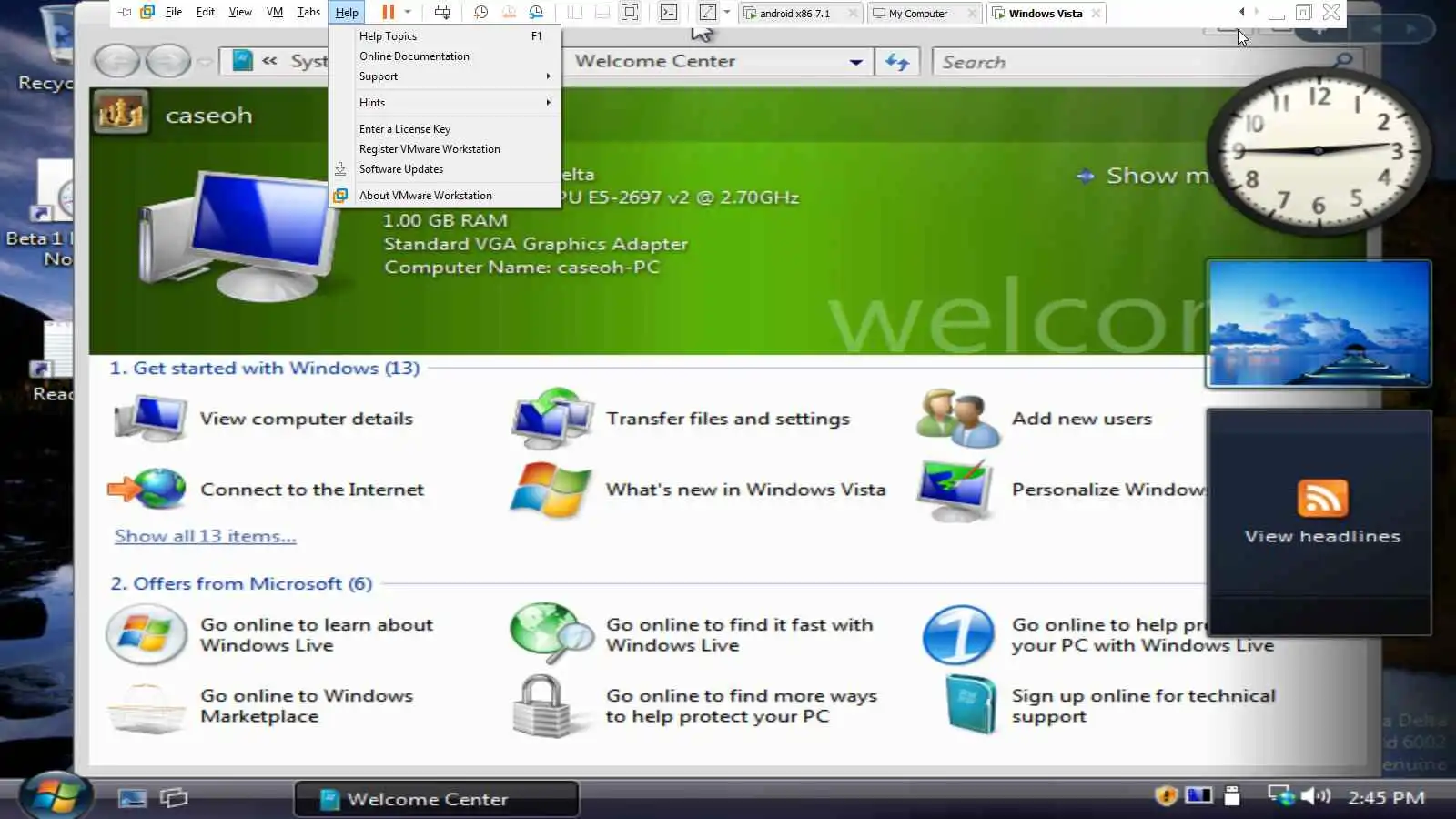This screenshot has height=819, width=1456.
Task: Click the analog clock sidebar gadget
Action: point(1318,151)
